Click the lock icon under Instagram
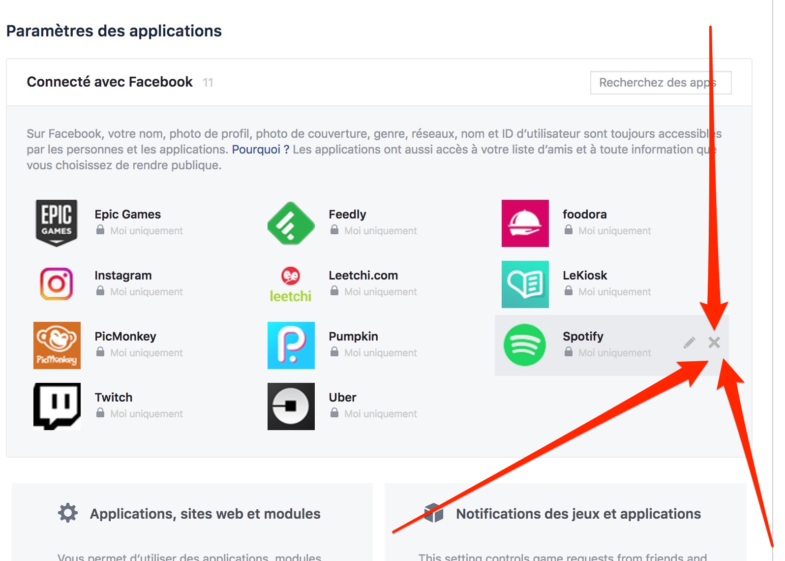The height and width of the screenshot is (561, 785). click(x=100, y=291)
